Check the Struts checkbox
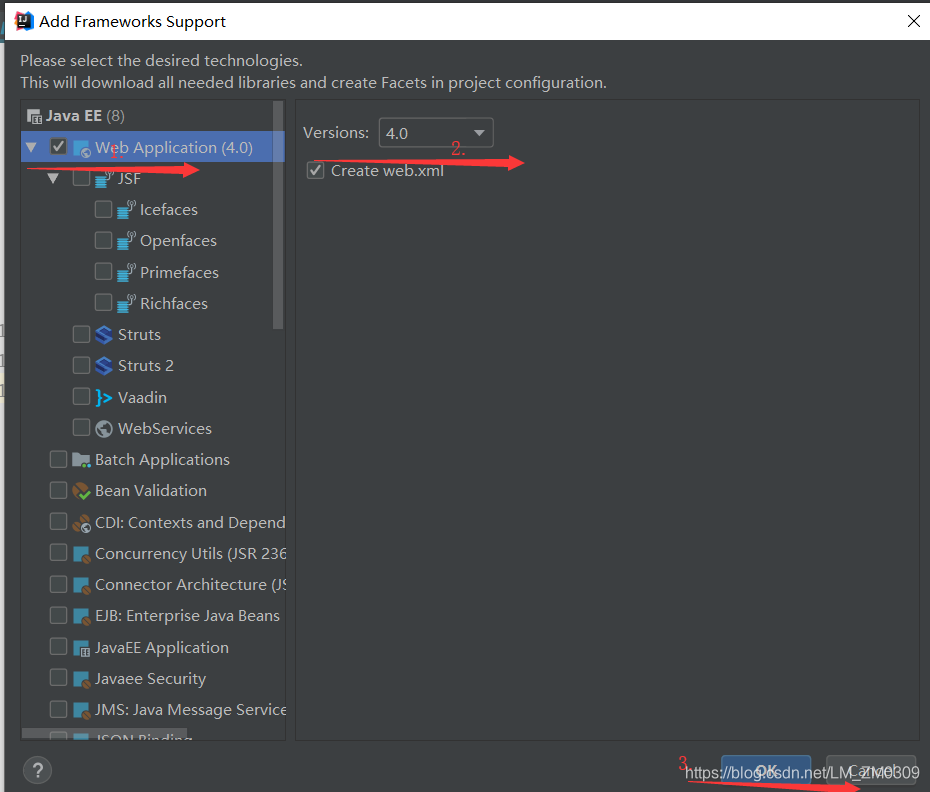Screen dimensions: 930x792 (x=81, y=334)
